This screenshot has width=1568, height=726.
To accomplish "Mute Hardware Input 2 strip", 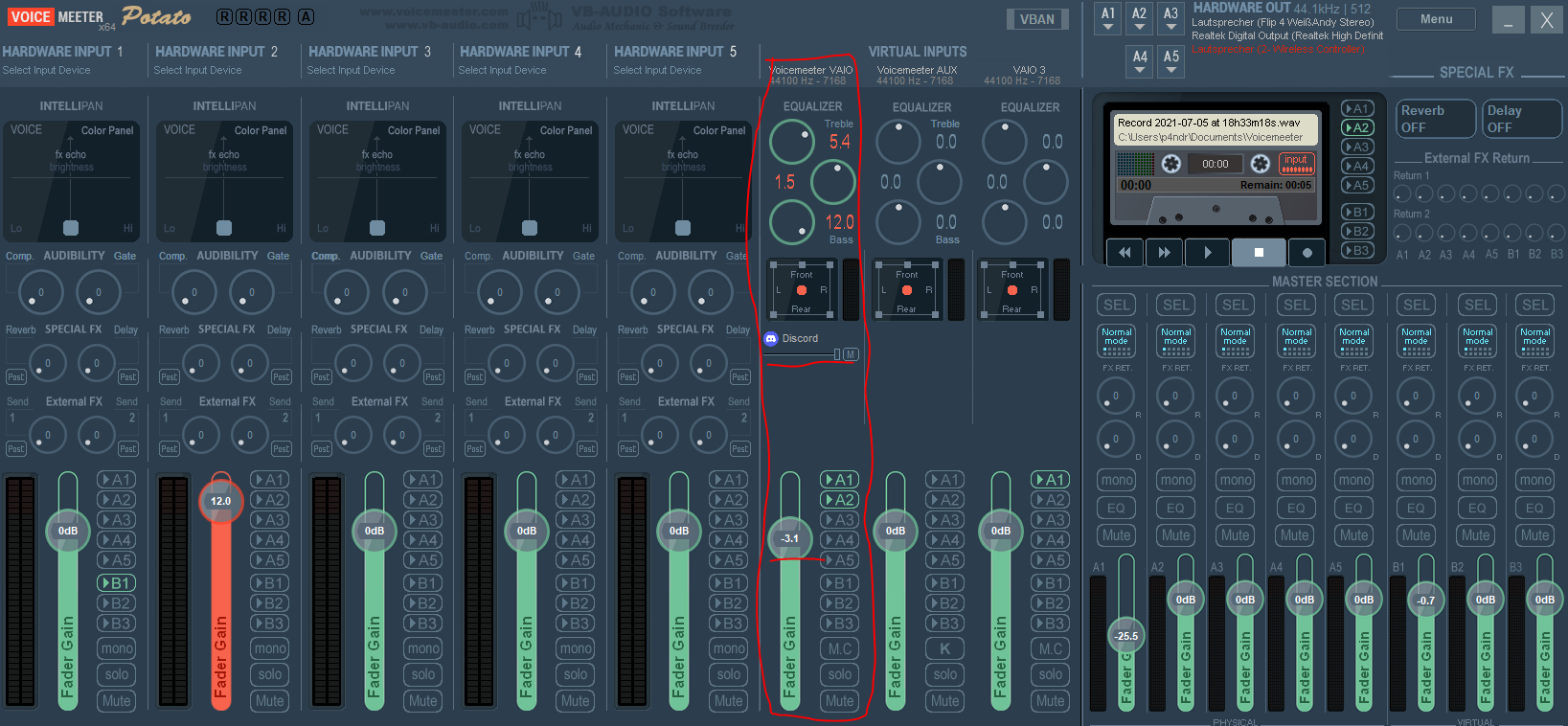I will (x=270, y=700).
